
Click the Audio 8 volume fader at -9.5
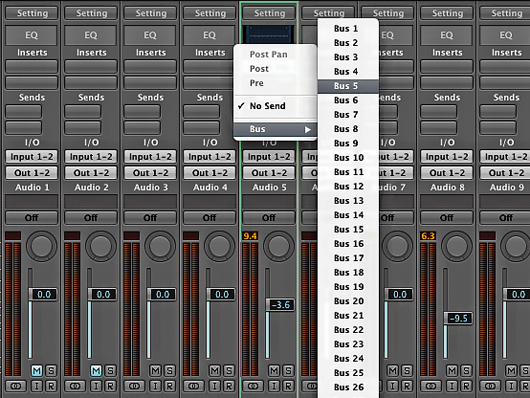click(x=459, y=318)
